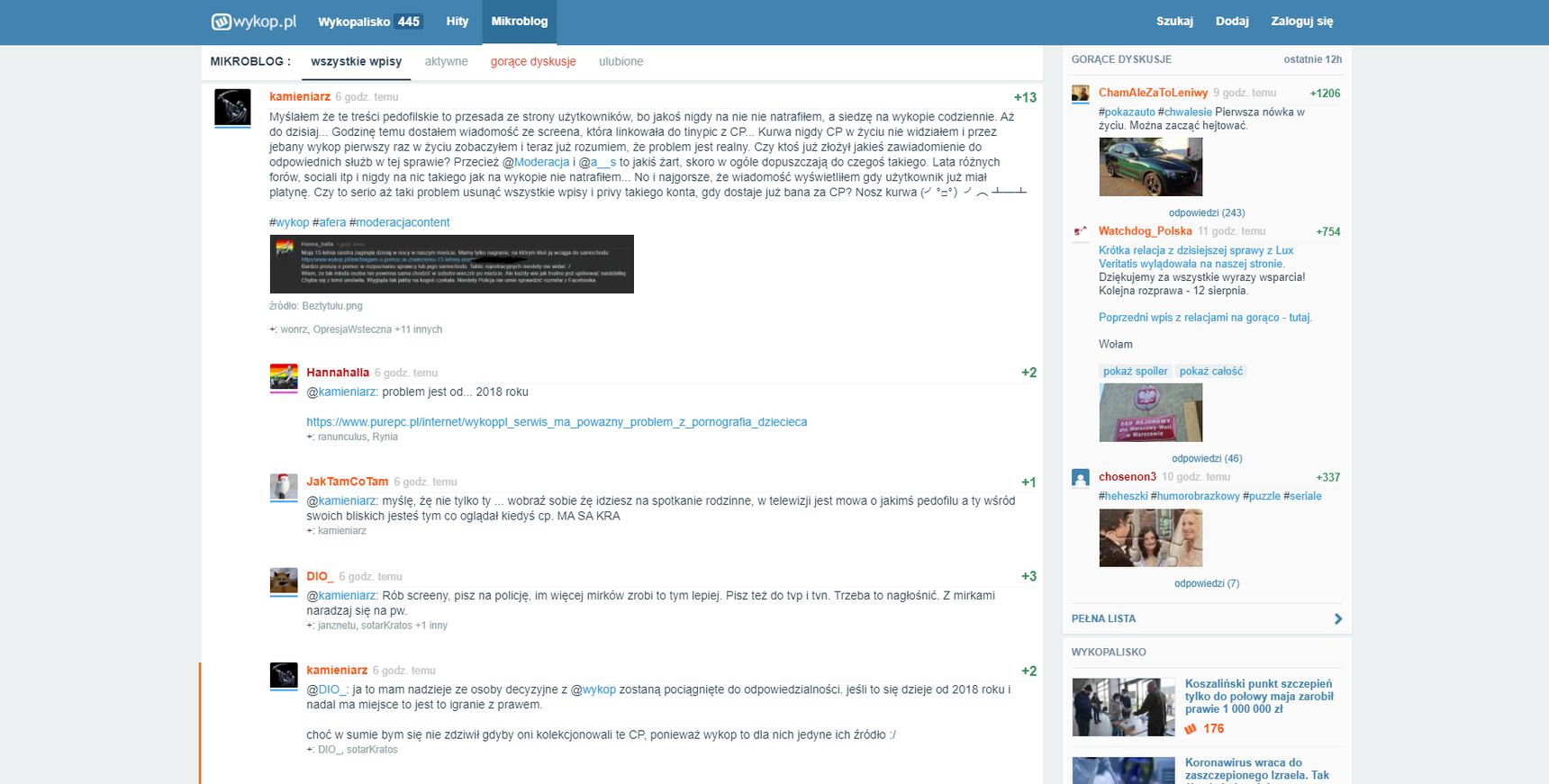The height and width of the screenshot is (784, 1549).
Task: Select the Mikroblog nav tab
Action: pos(520,22)
